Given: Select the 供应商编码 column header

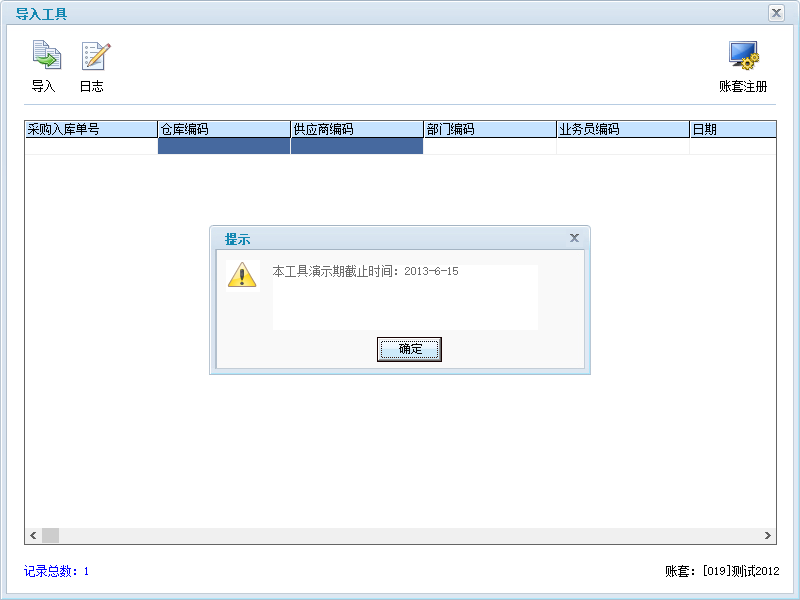Looking at the screenshot, I should (357, 129).
